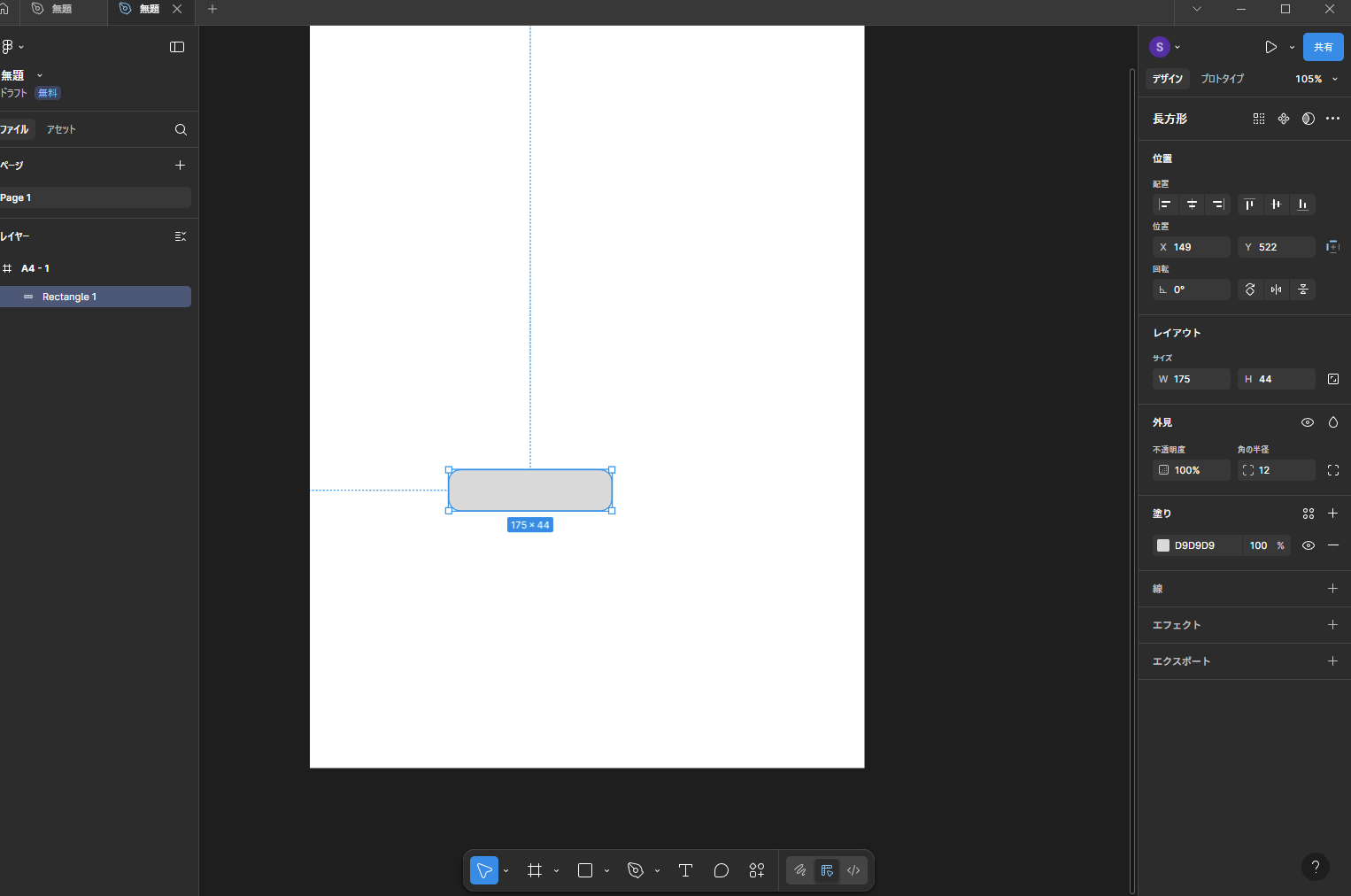1351x896 pixels.
Task: Toggle the fill visibility eye icon
Action: pyautogui.click(x=1308, y=545)
